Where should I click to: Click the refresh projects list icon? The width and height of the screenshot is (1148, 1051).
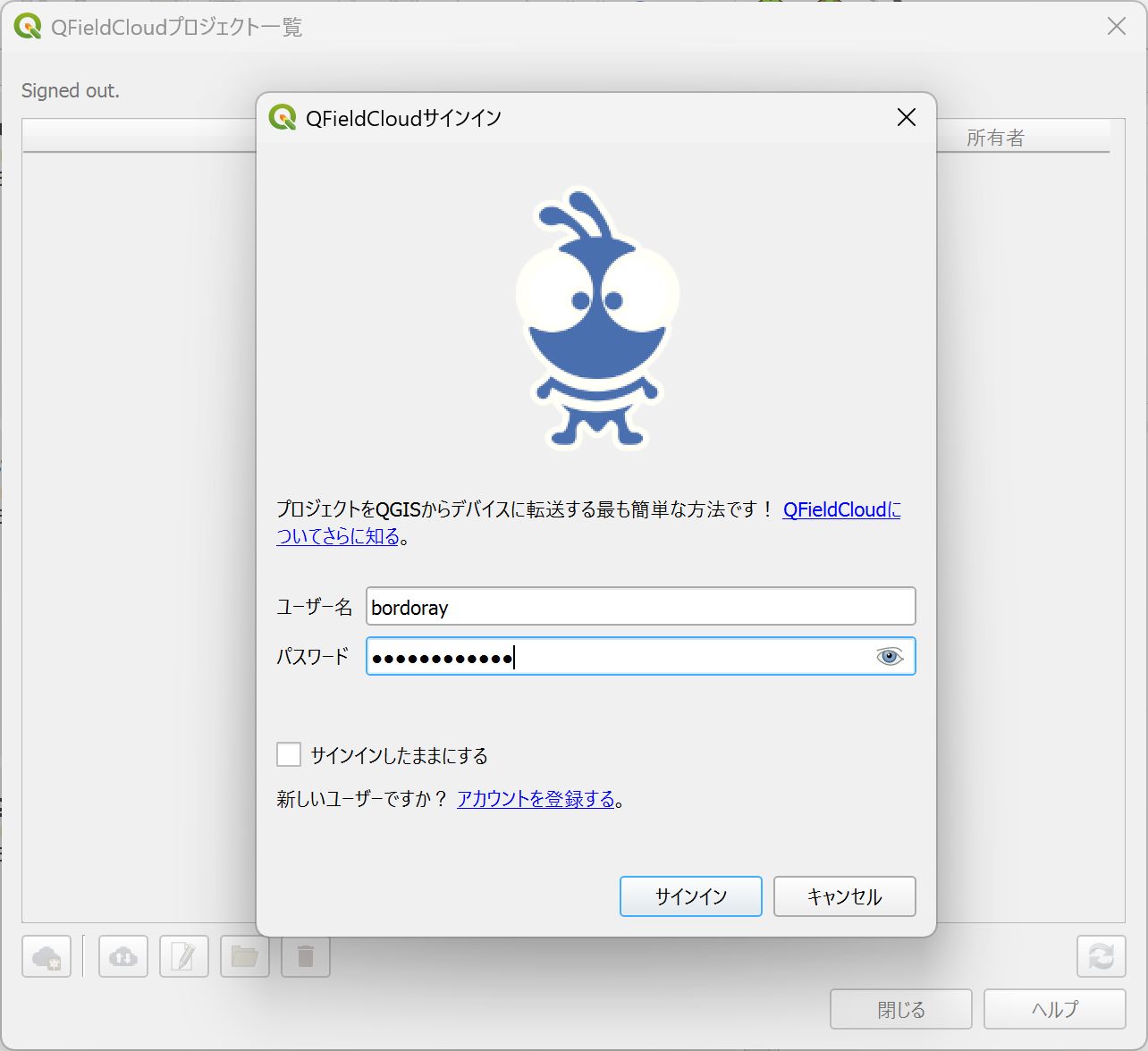(1101, 956)
